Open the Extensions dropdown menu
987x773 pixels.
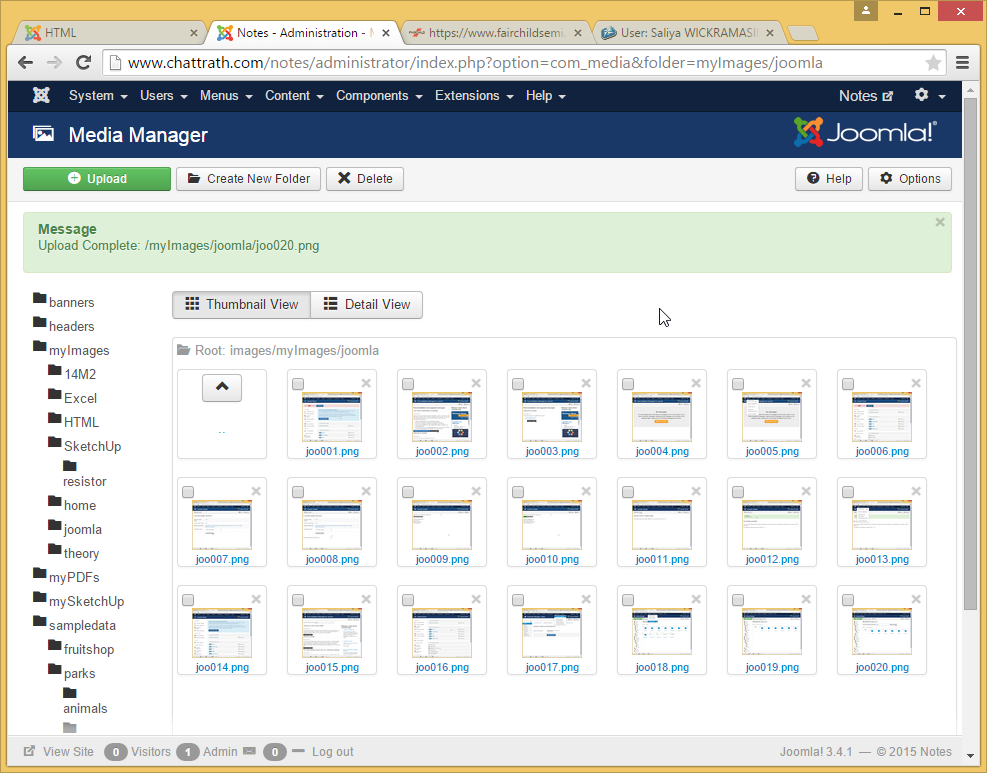tap(473, 96)
